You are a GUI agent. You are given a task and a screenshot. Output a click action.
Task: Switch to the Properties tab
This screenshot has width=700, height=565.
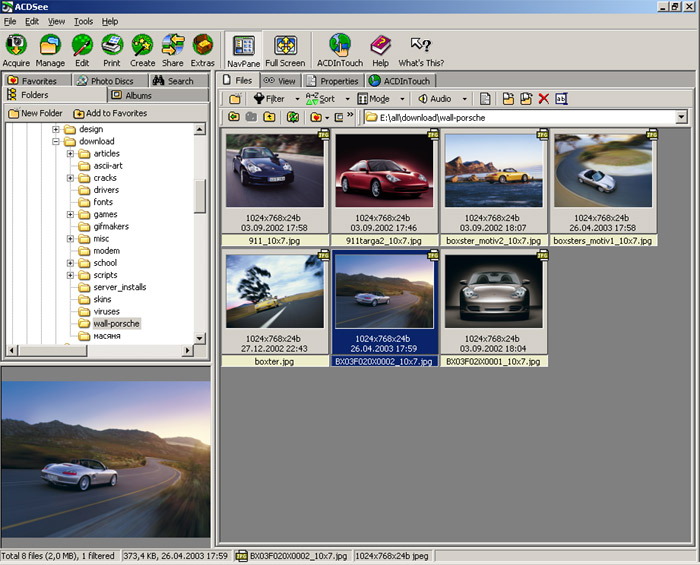[334, 81]
